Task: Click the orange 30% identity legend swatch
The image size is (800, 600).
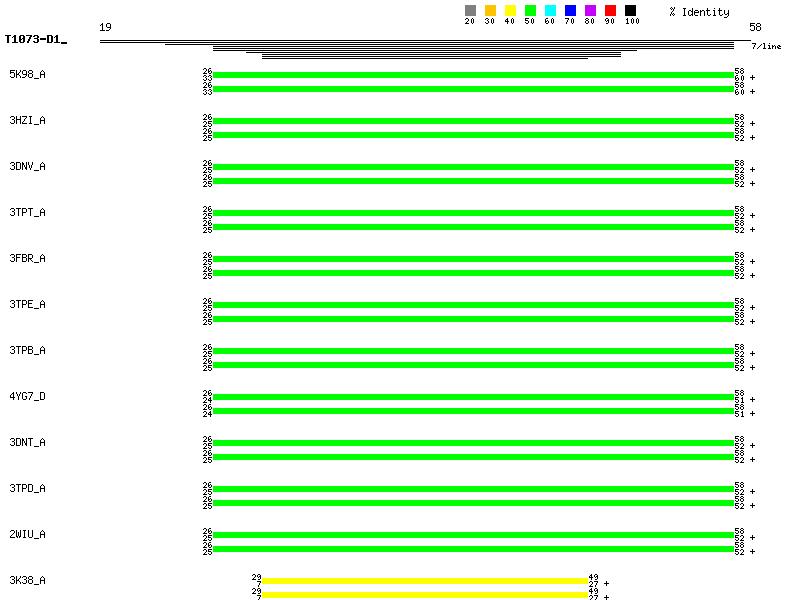Action: 490,11
